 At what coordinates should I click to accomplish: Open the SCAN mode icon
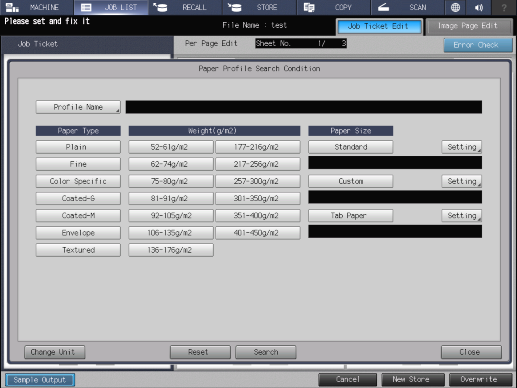[x=383, y=7]
